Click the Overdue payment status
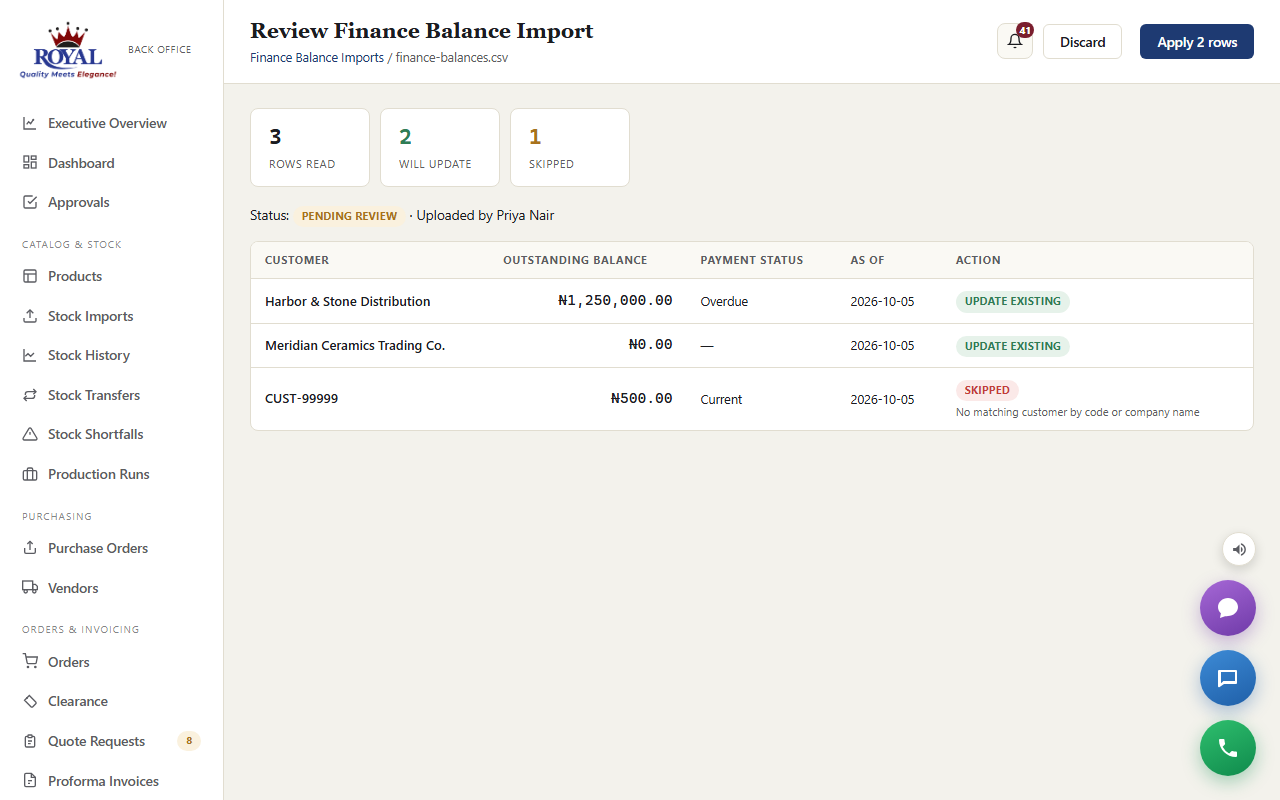The width and height of the screenshot is (1280, 800). tap(724, 301)
